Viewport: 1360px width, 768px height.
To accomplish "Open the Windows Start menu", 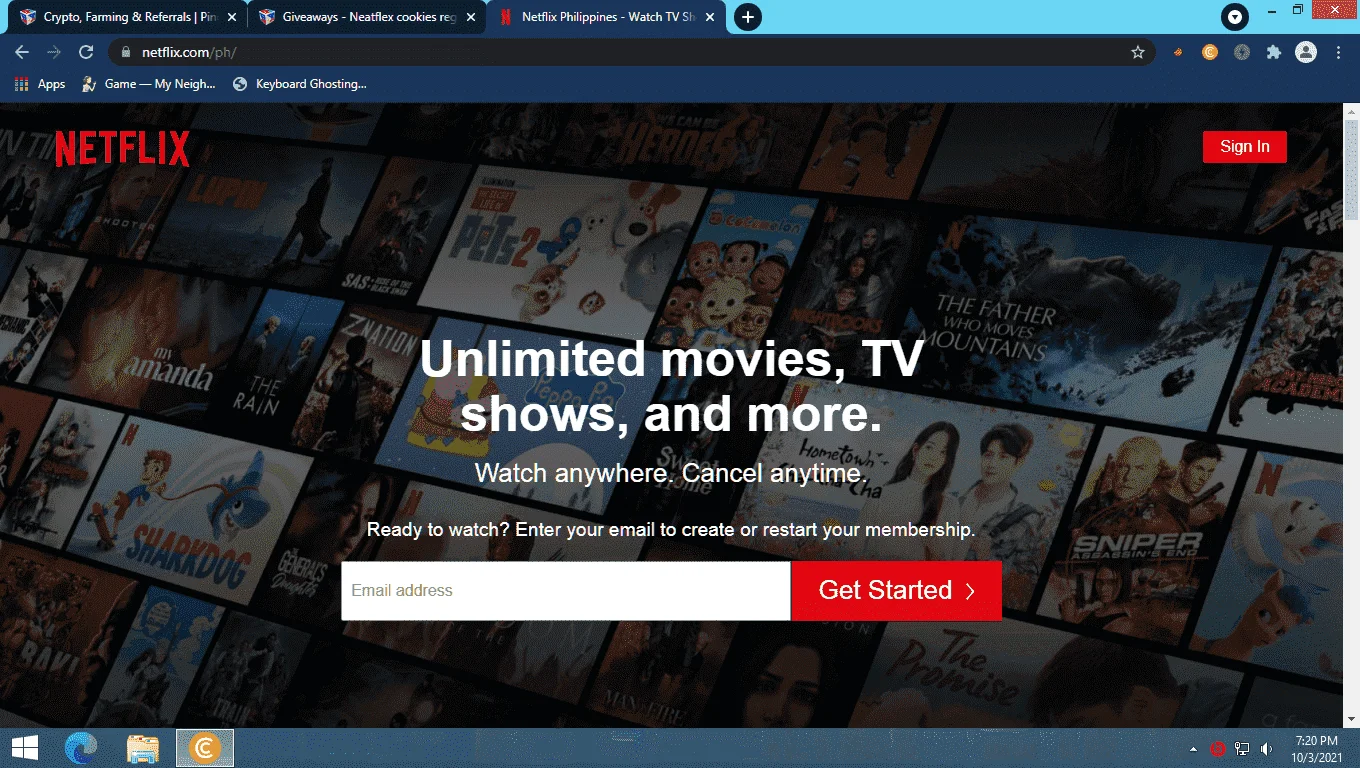I will pyautogui.click(x=24, y=747).
